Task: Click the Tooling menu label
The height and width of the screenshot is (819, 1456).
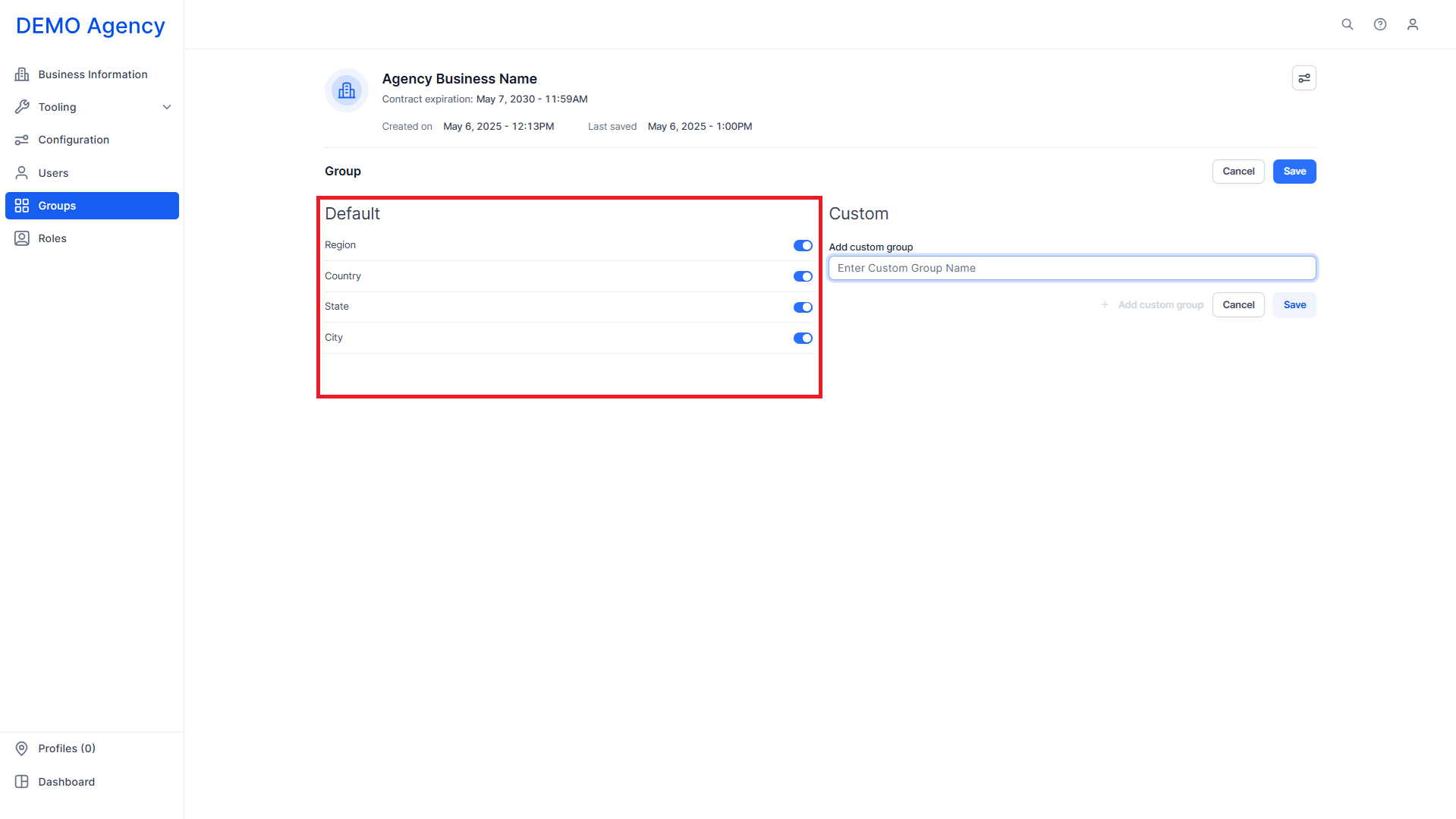Action: click(58, 107)
